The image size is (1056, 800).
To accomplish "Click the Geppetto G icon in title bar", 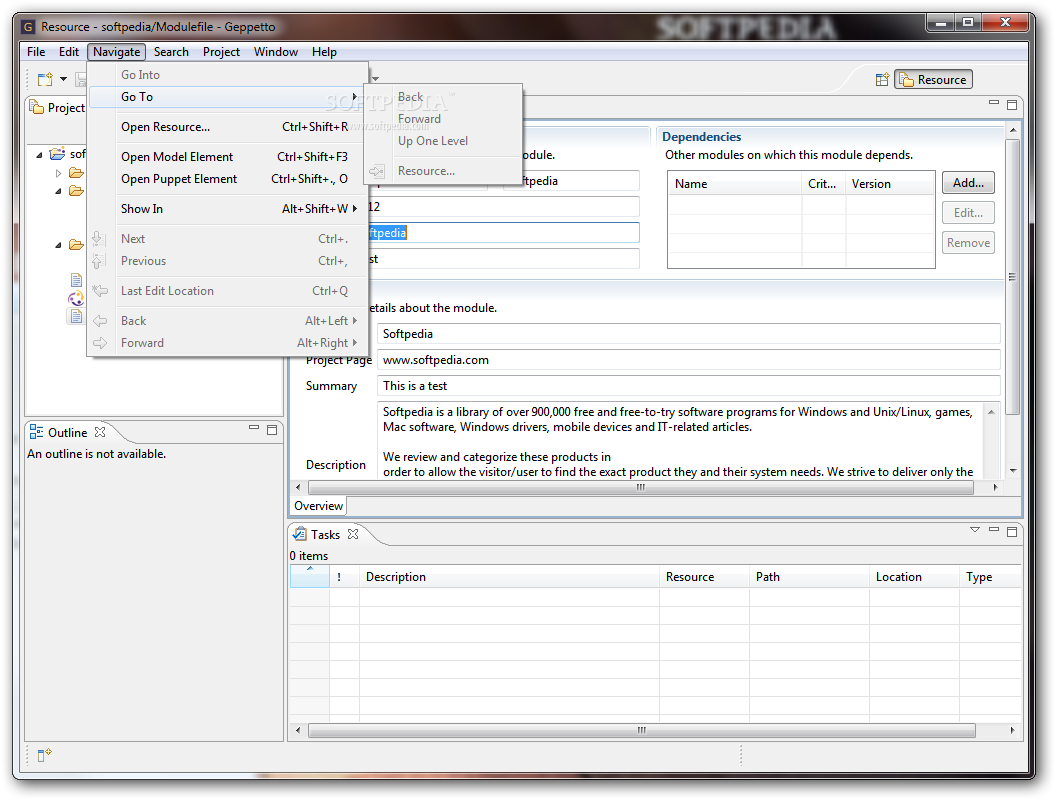I will [28, 27].
